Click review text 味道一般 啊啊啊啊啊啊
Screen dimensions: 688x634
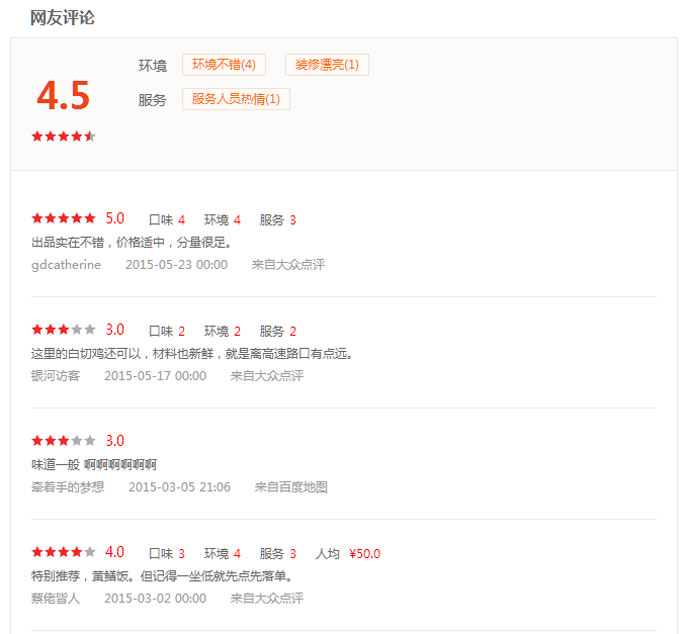click(x=94, y=465)
